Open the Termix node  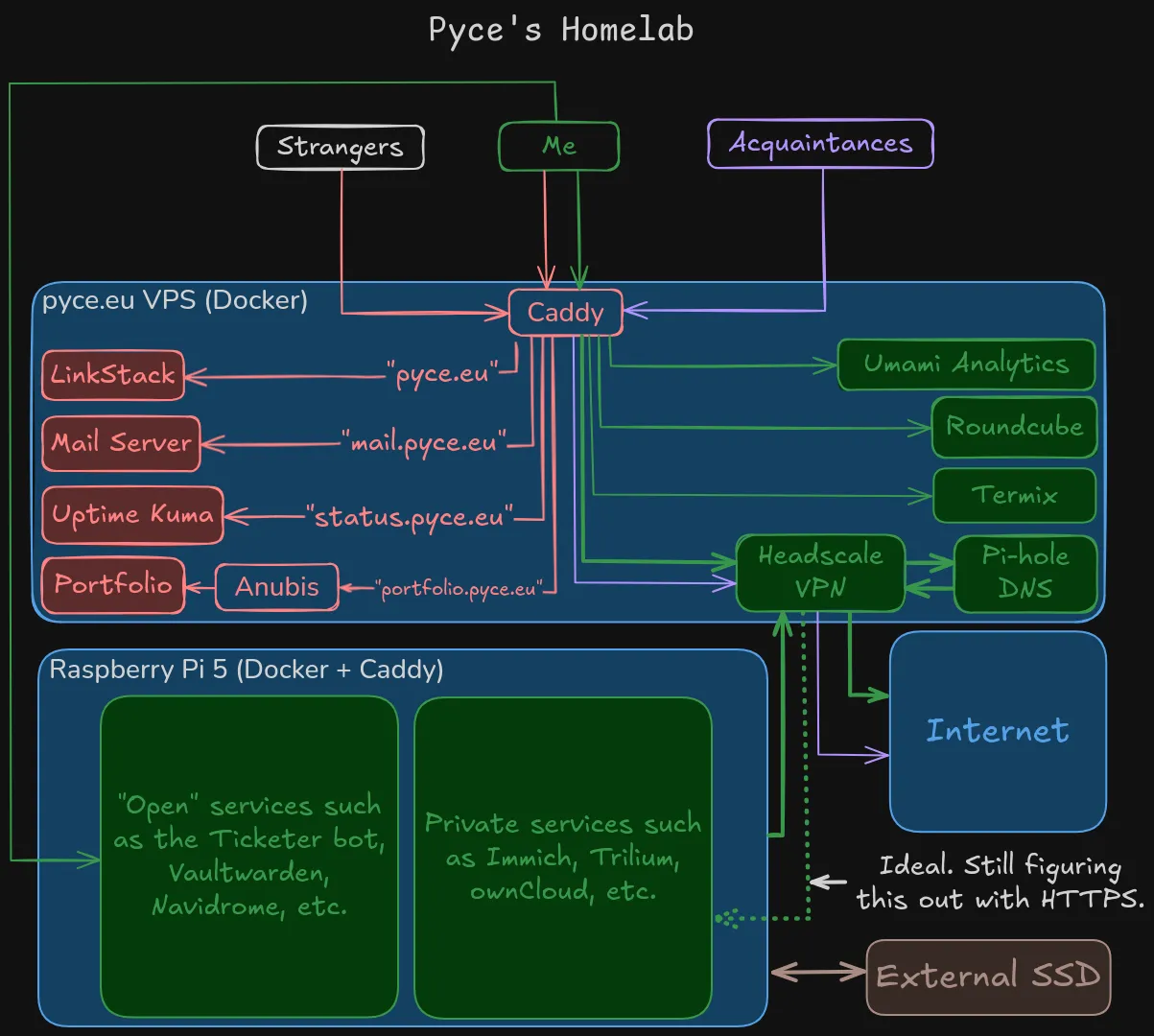click(x=1014, y=495)
